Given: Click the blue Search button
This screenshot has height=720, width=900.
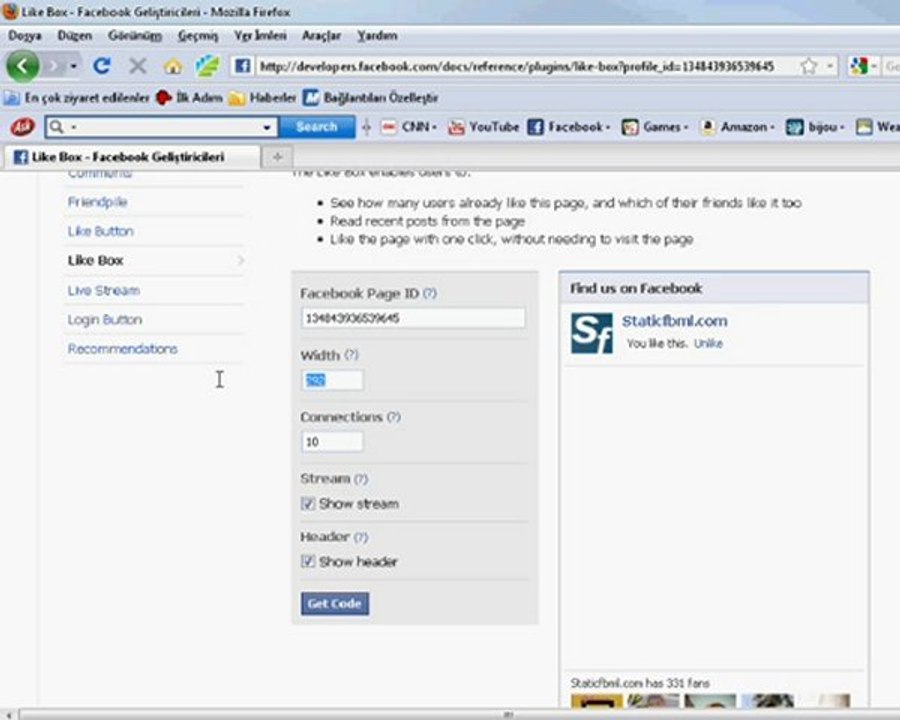Looking at the screenshot, I should (316, 127).
